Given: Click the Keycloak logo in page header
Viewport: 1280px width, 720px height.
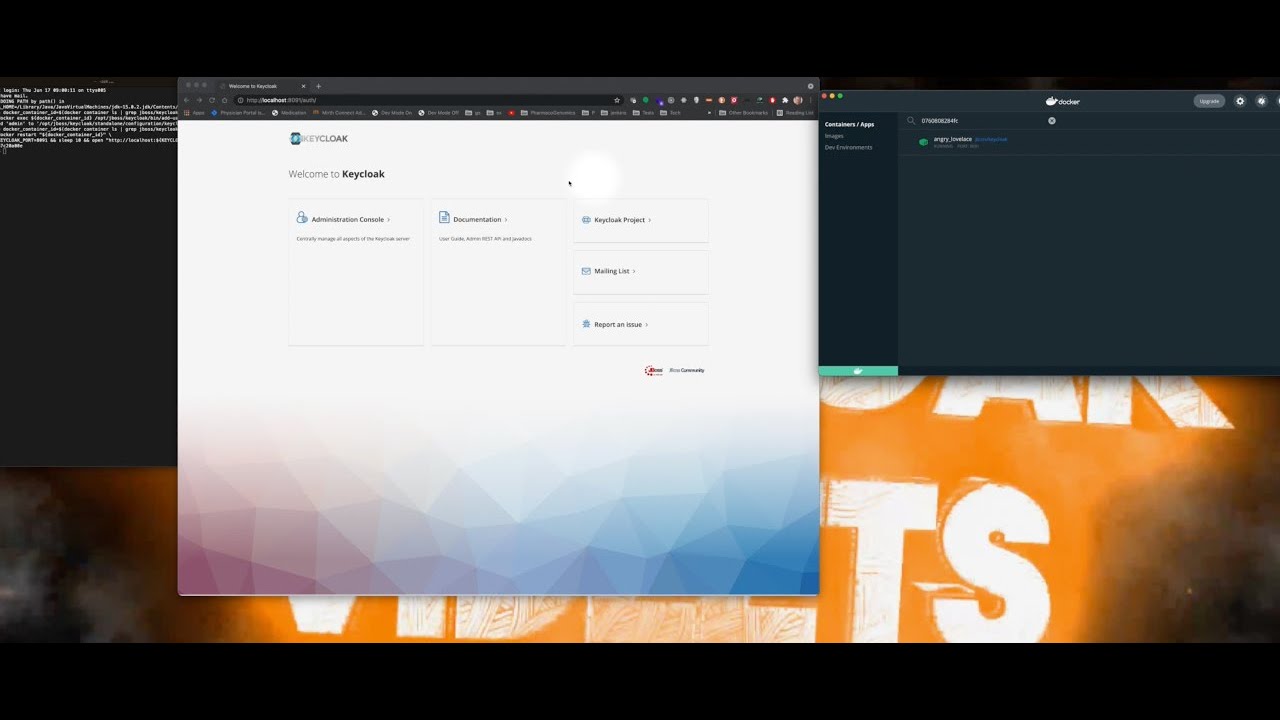Looking at the screenshot, I should (319, 139).
